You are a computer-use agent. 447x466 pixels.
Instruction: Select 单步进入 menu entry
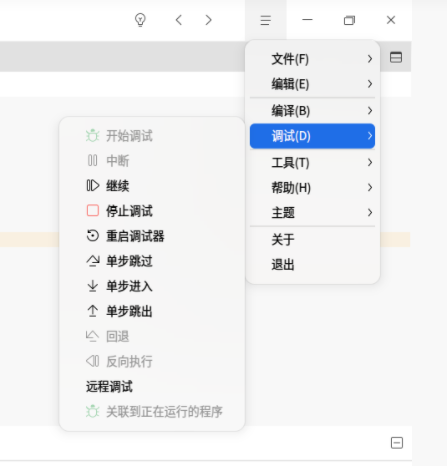(152, 286)
